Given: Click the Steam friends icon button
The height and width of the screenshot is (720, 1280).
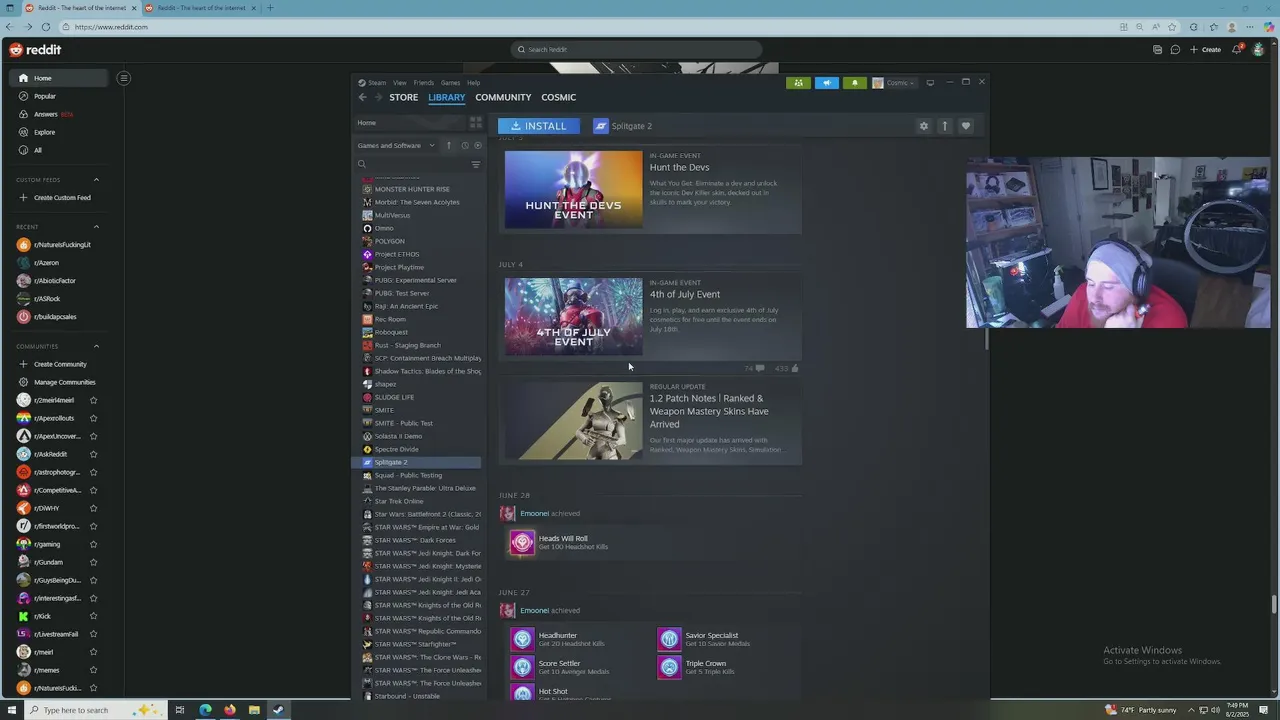Looking at the screenshot, I should pos(798,83).
